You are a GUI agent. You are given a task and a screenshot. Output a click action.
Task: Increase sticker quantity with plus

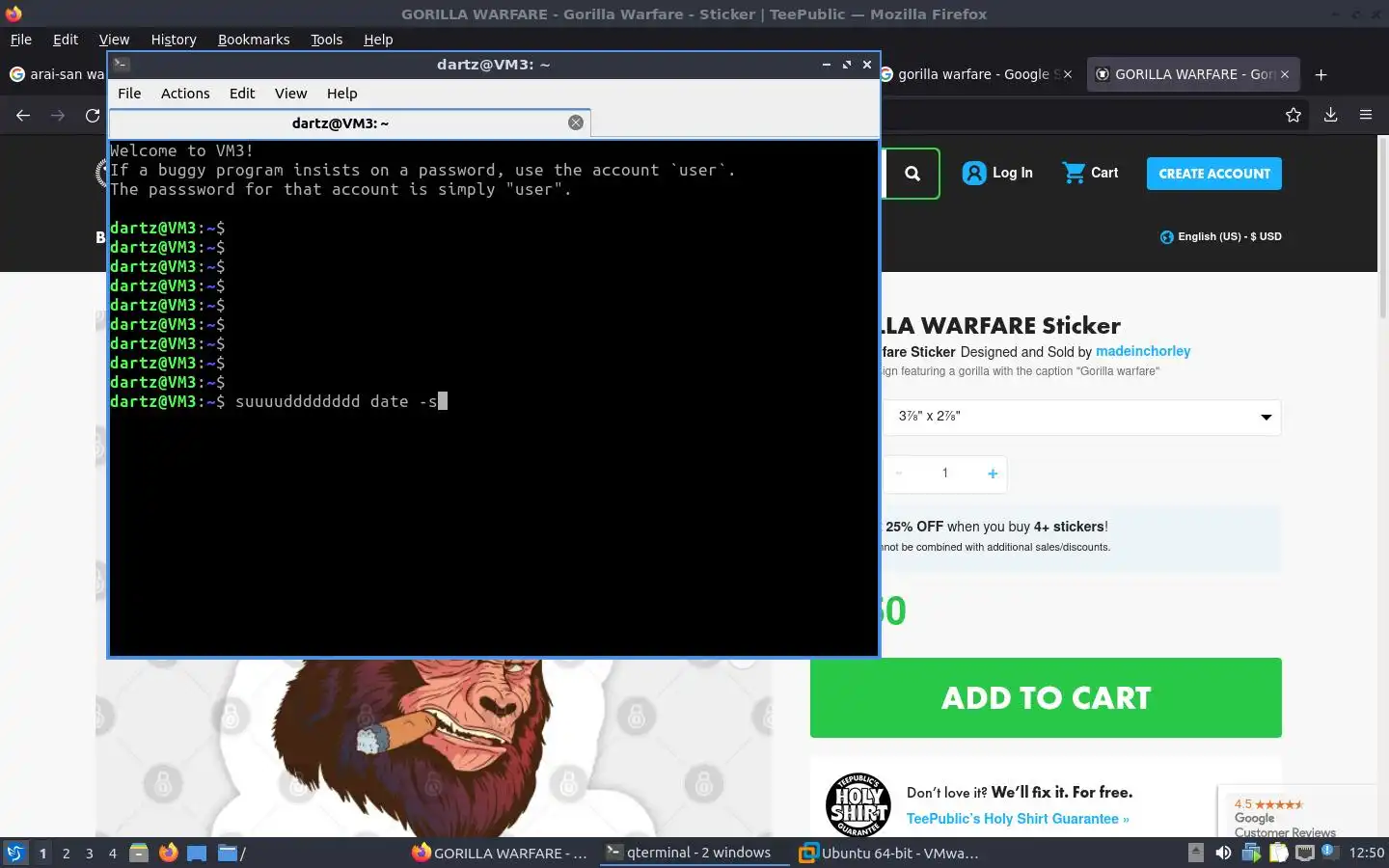click(993, 473)
